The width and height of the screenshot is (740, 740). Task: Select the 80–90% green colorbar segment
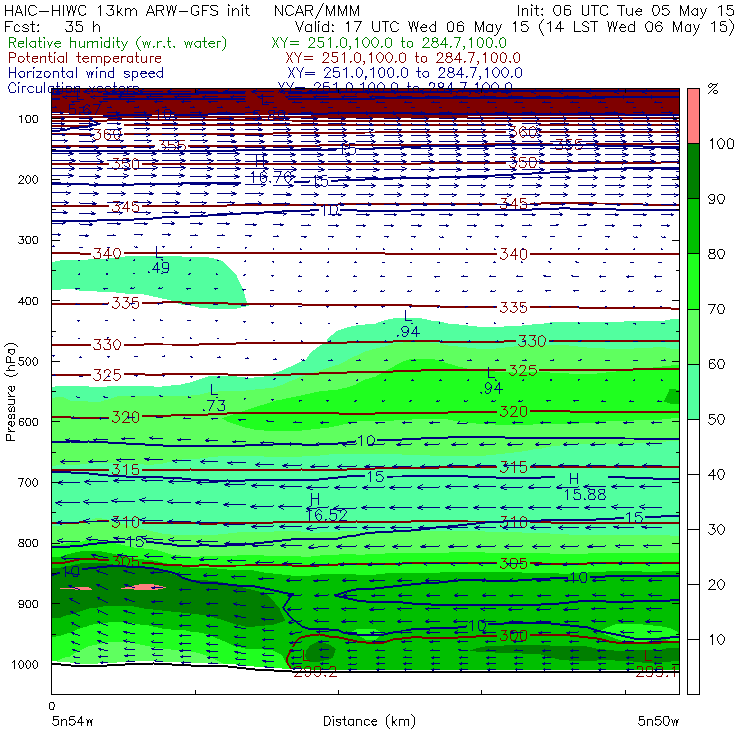693,226
